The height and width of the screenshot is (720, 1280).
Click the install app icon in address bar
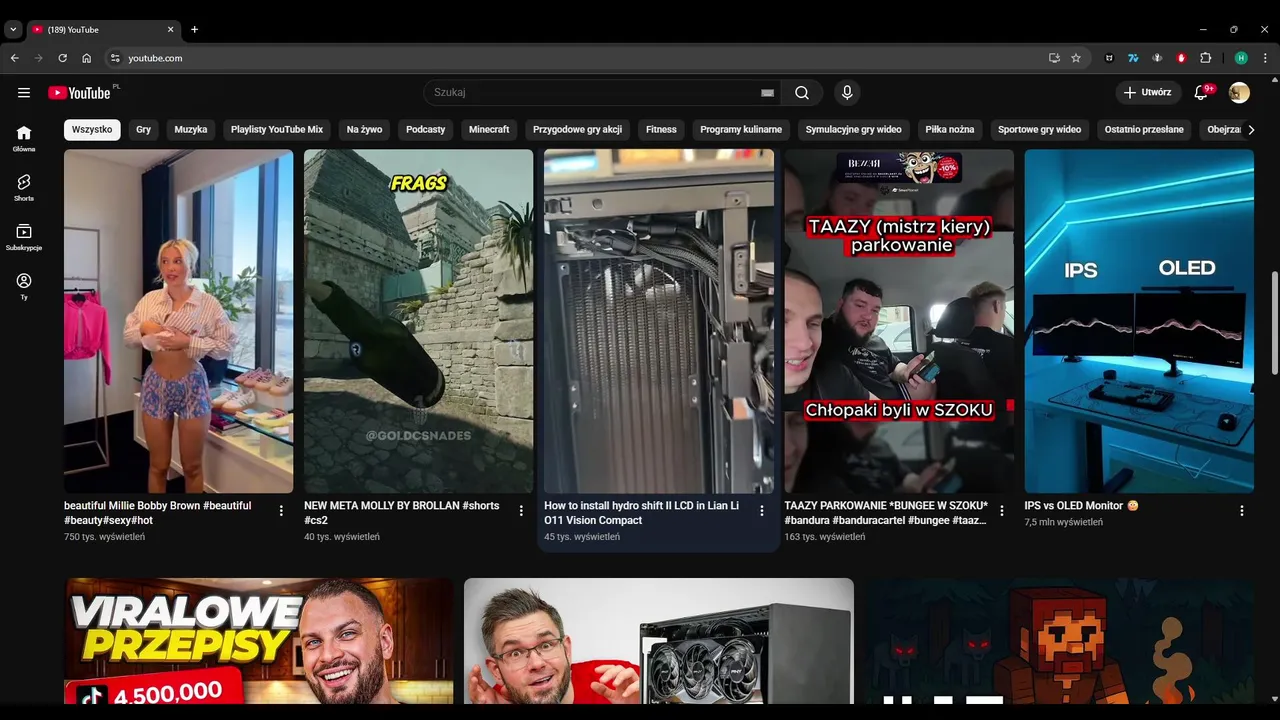pos(1054,58)
